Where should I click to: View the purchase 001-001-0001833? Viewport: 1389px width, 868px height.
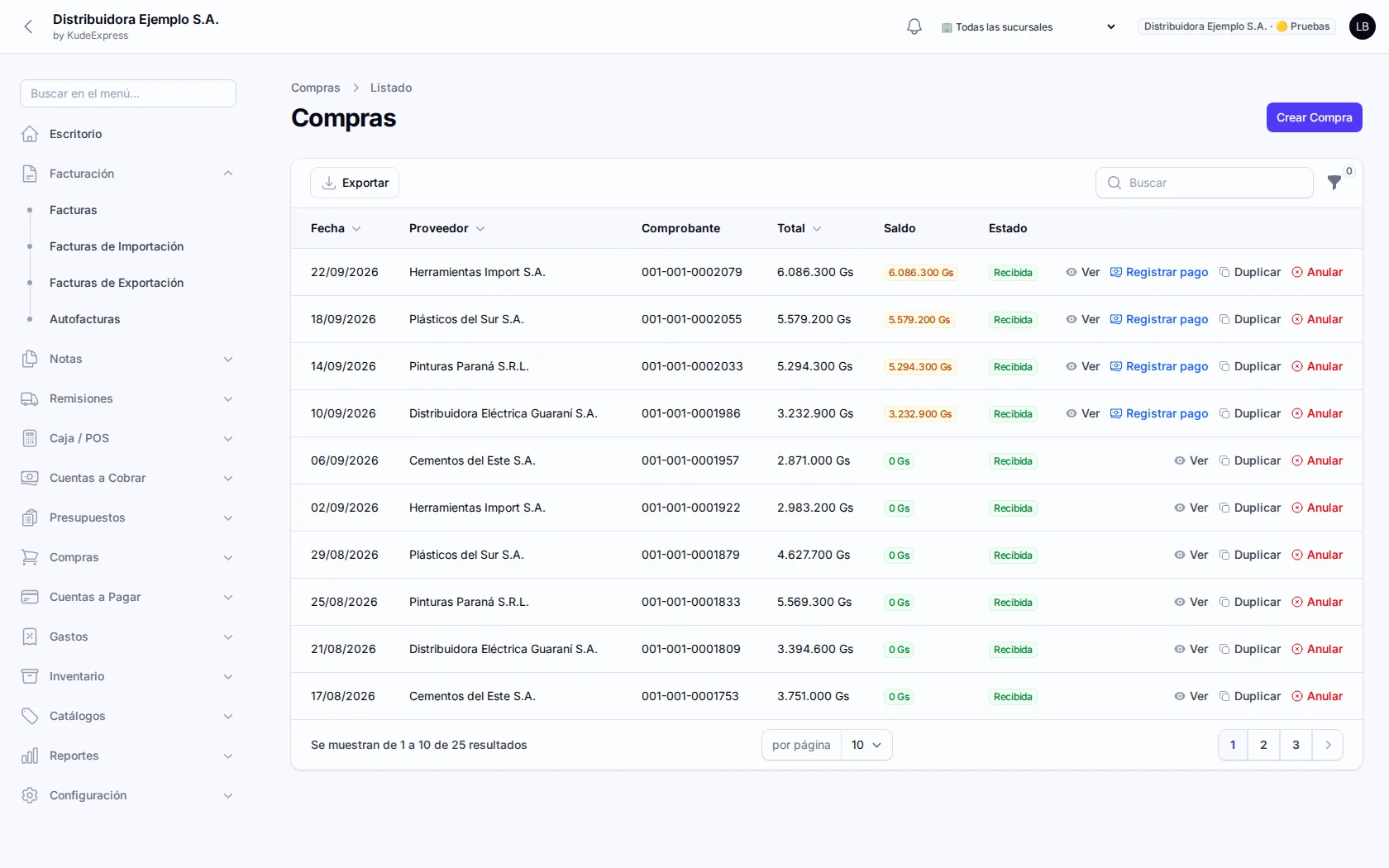click(x=1191, y=602)
